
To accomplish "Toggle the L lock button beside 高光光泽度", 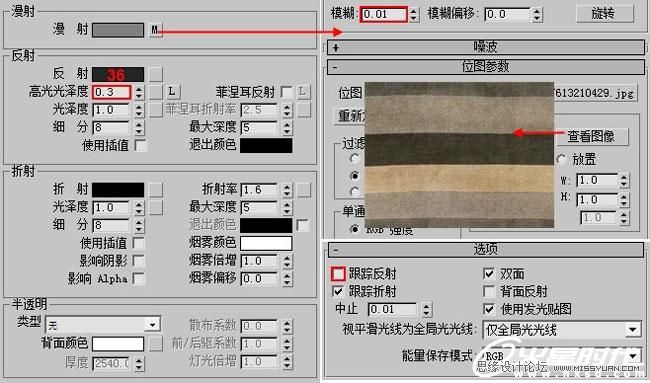I will (172, 92).
